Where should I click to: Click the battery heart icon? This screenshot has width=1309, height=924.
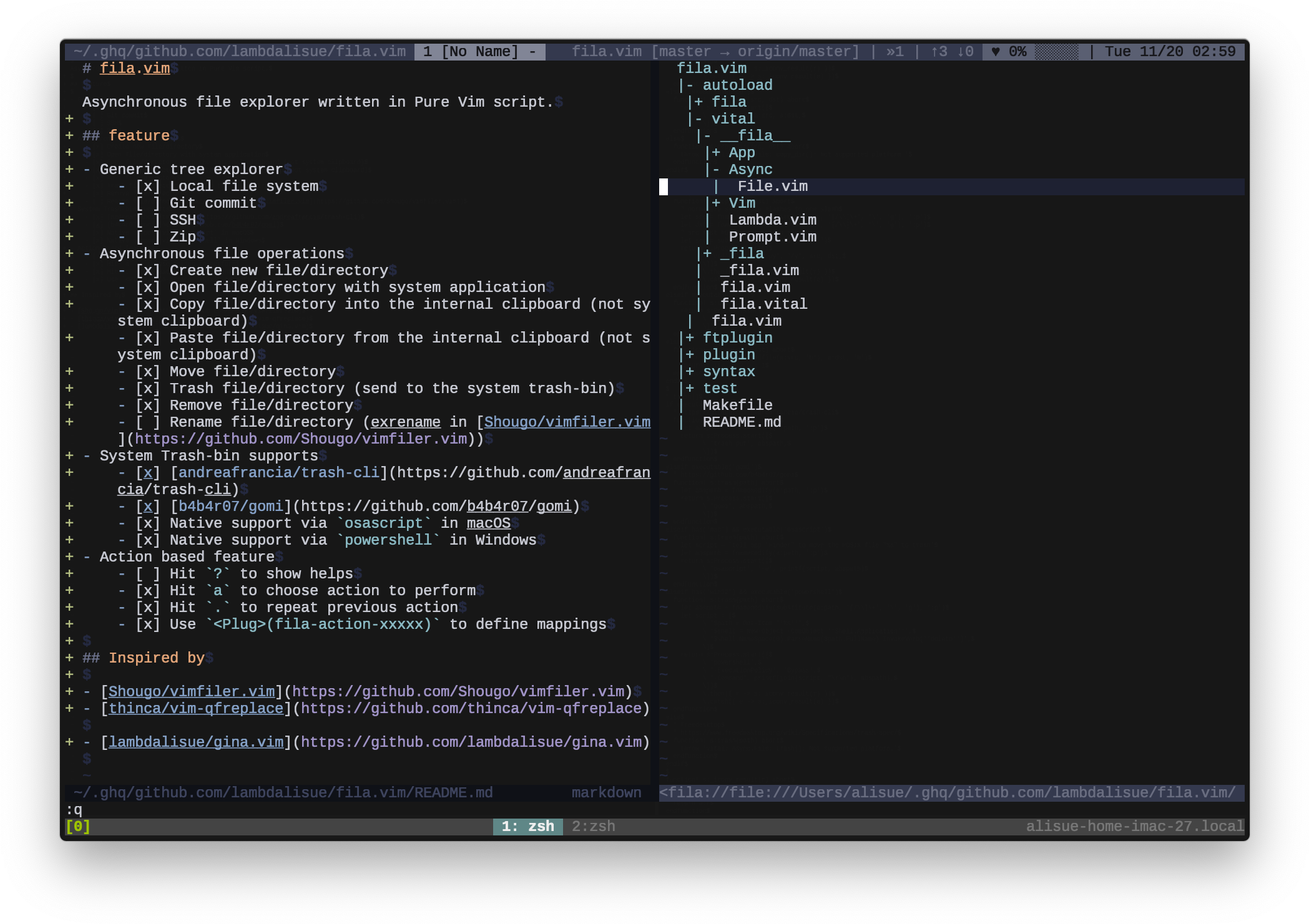[x=996, y=51]
